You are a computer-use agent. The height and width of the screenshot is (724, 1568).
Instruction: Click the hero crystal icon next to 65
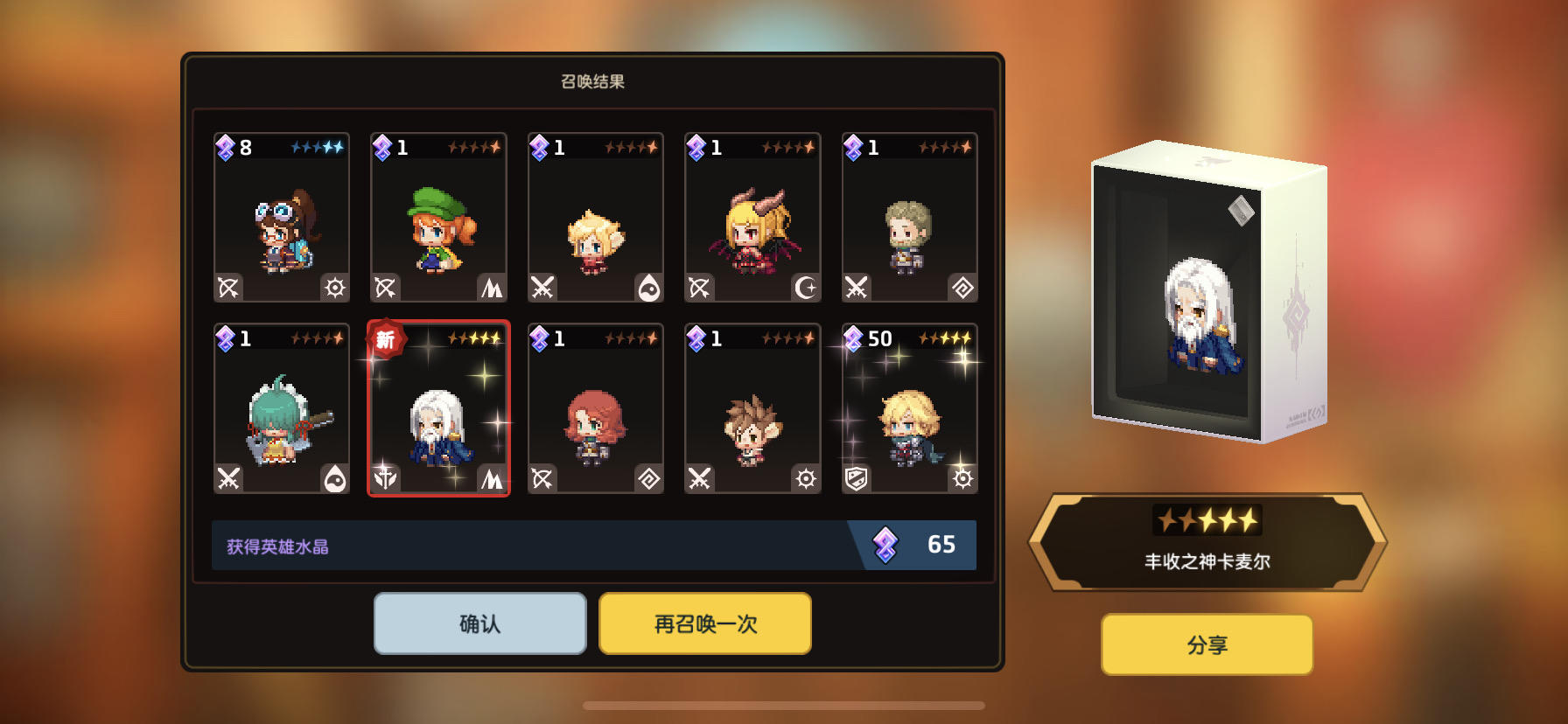885,545
